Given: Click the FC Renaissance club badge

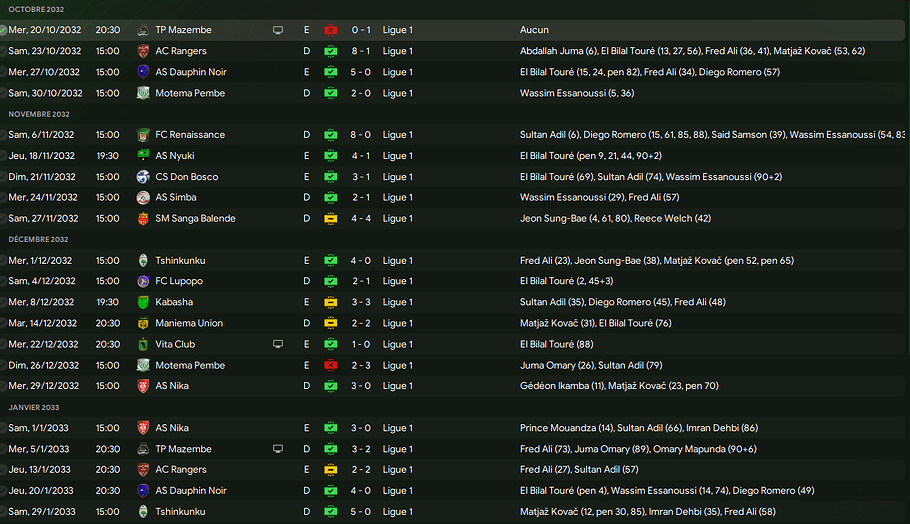Looking at the screenshot, I should click(x=143, y=135).
